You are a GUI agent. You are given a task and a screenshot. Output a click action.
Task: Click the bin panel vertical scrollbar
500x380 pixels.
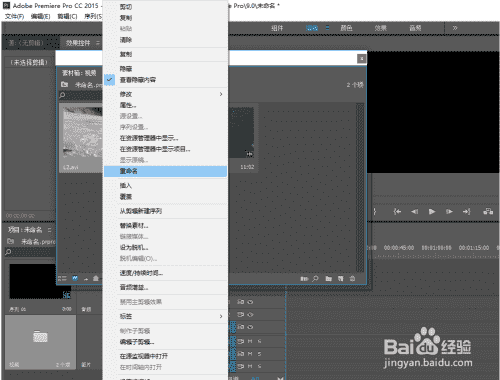coord(360,187)
